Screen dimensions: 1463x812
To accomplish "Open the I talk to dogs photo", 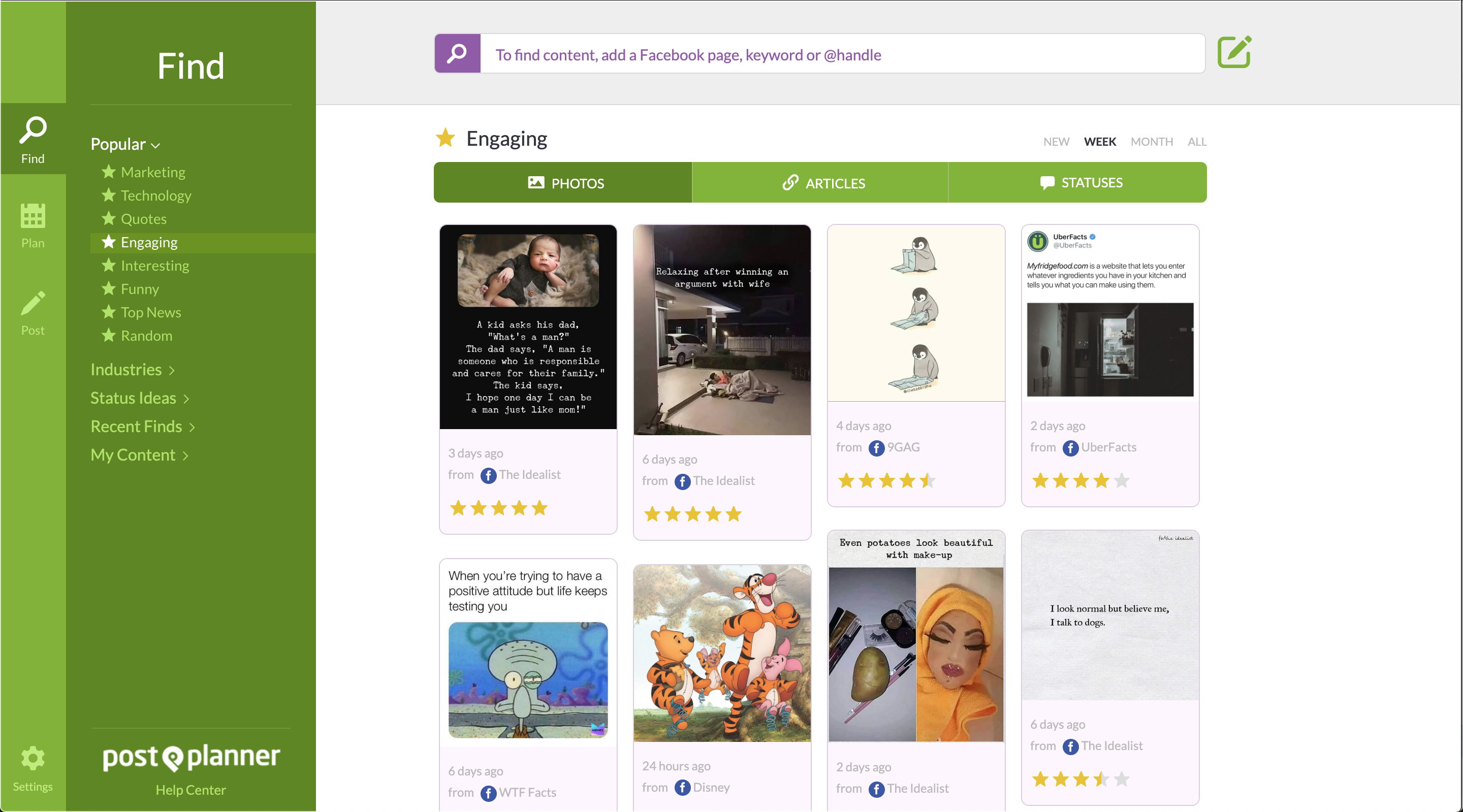I will (x=1110, y=615).
